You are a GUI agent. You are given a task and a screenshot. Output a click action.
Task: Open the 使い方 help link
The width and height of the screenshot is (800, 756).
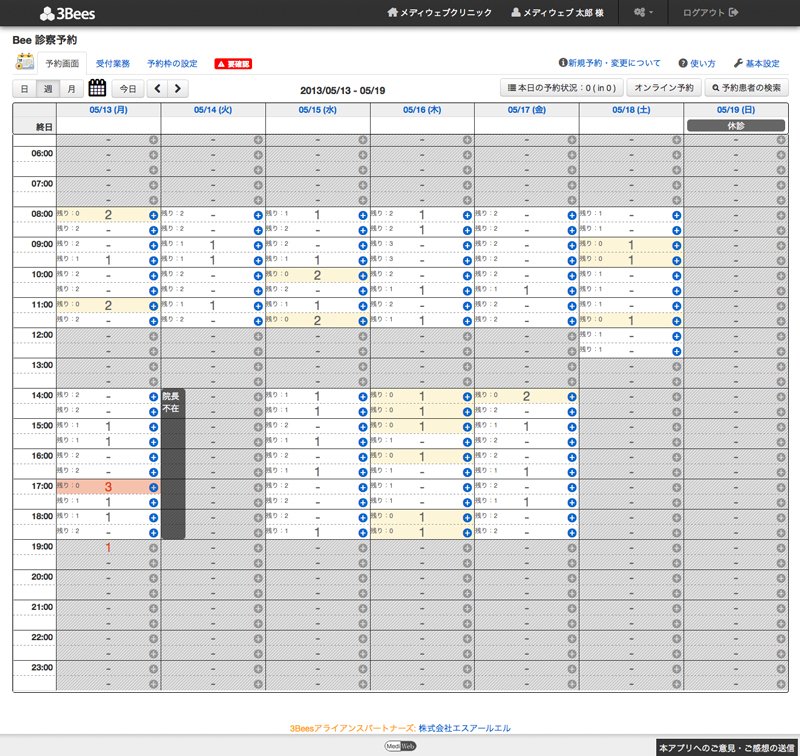pos(697,63)
